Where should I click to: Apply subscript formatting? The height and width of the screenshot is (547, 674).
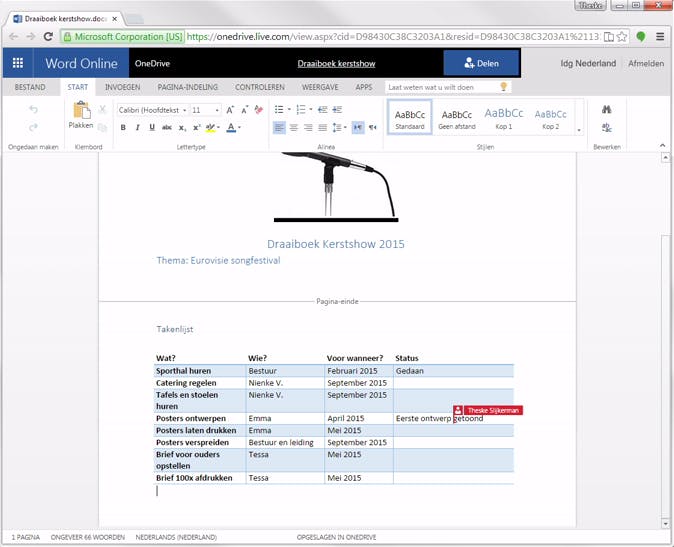coord(182,128)
